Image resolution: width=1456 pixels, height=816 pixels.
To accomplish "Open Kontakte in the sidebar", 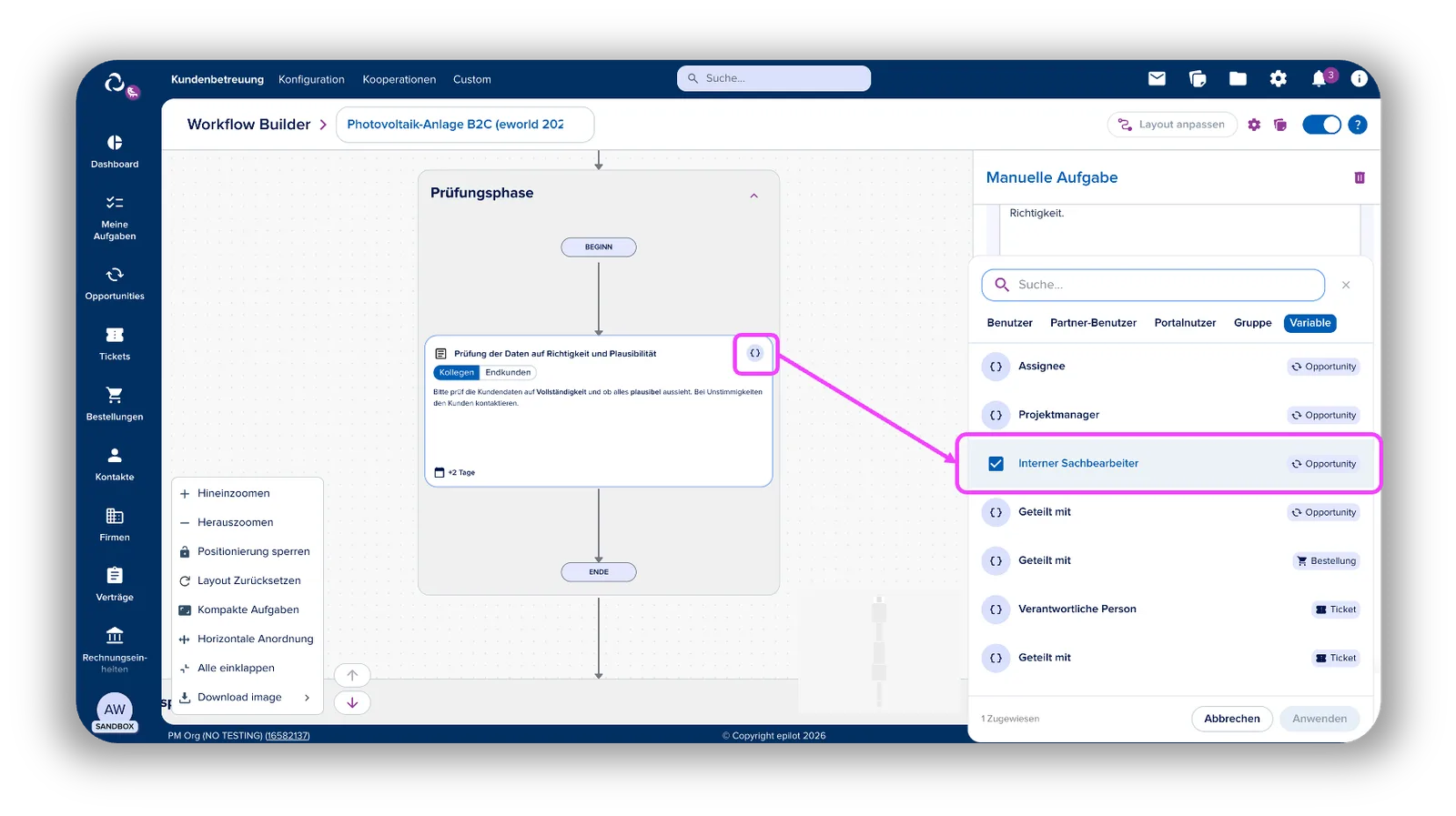I will (115, 464).
